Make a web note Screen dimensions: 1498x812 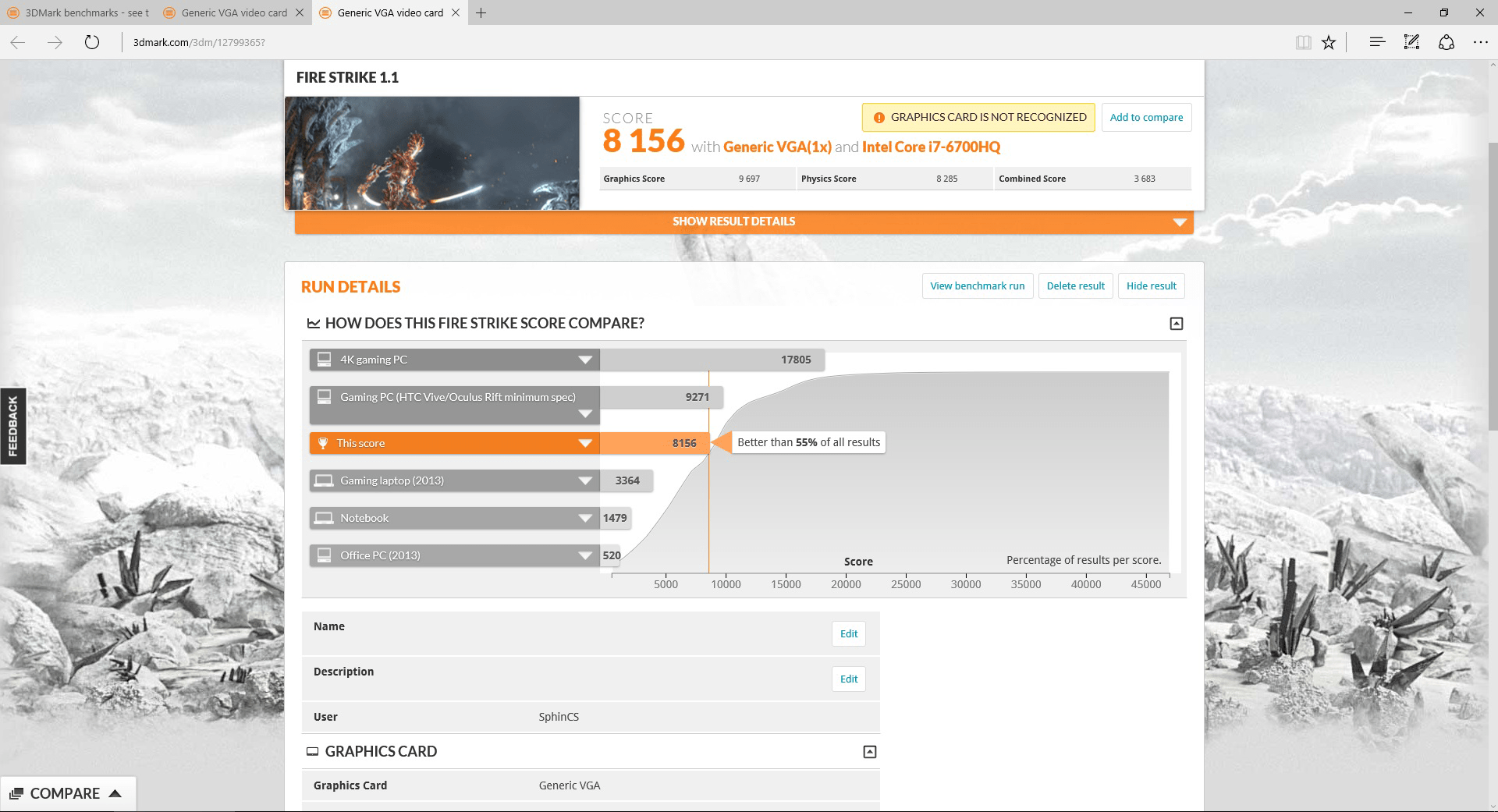point(1411,42)
